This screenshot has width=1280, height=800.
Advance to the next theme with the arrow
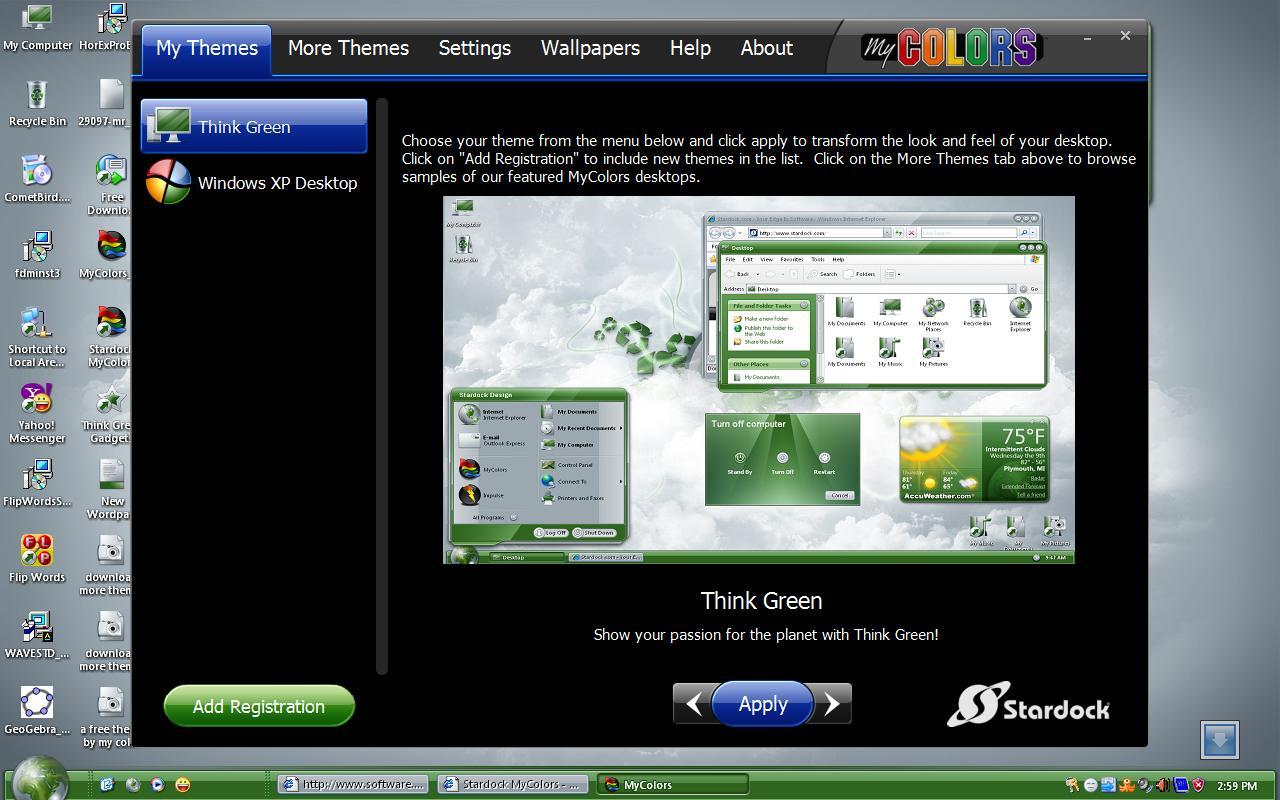(831, 704)
